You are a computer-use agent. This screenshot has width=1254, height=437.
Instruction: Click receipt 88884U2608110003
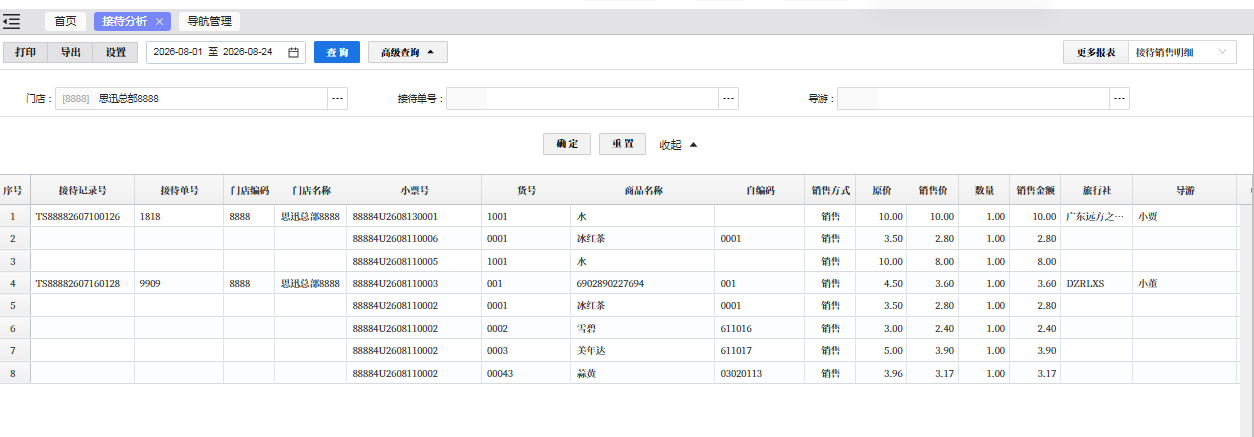click(x=395, y=284)
